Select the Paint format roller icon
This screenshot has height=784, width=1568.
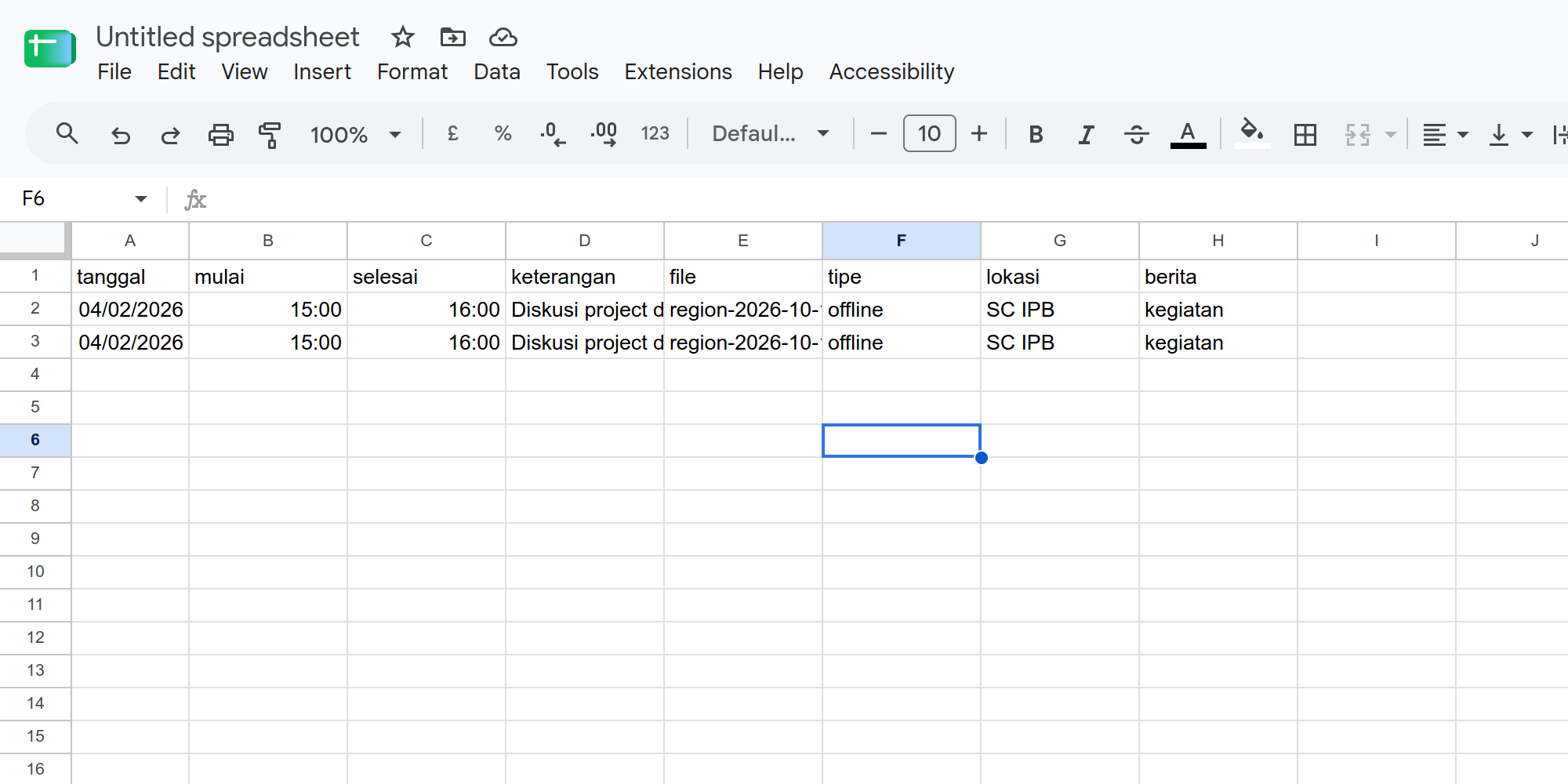(270, 135)
